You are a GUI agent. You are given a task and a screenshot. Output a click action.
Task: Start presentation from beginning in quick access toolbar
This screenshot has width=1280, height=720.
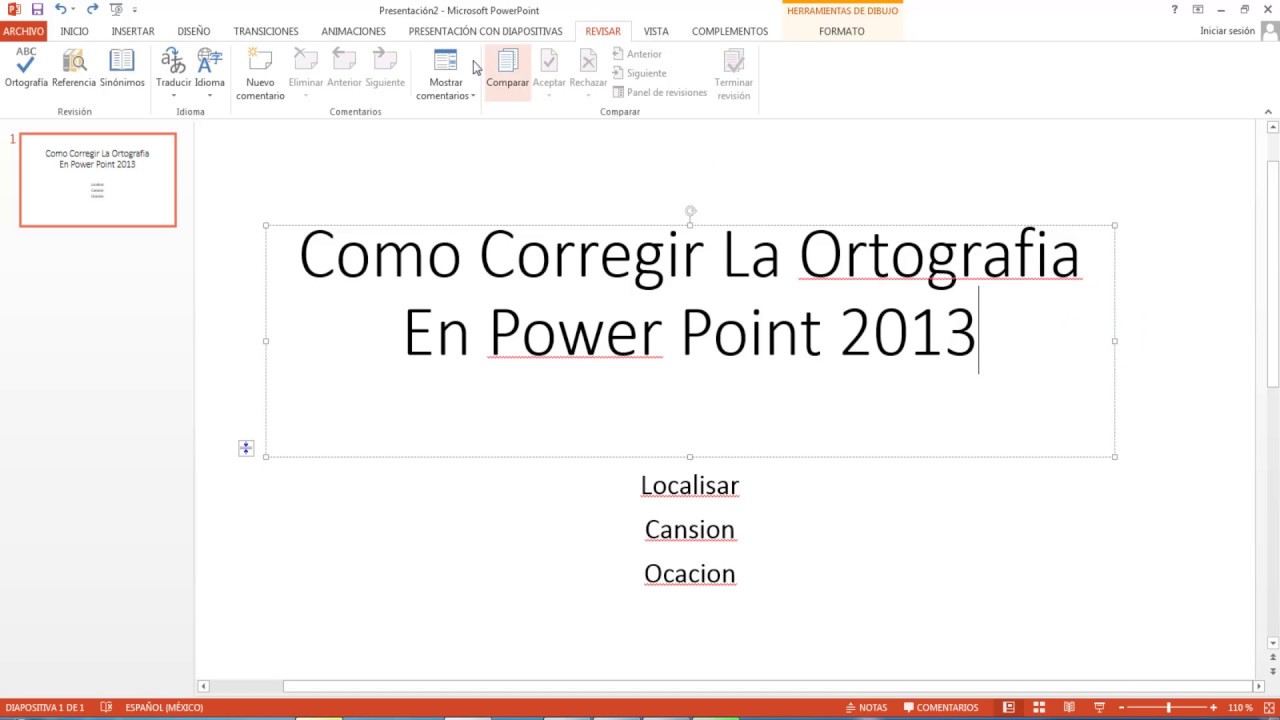click(115, 10)
